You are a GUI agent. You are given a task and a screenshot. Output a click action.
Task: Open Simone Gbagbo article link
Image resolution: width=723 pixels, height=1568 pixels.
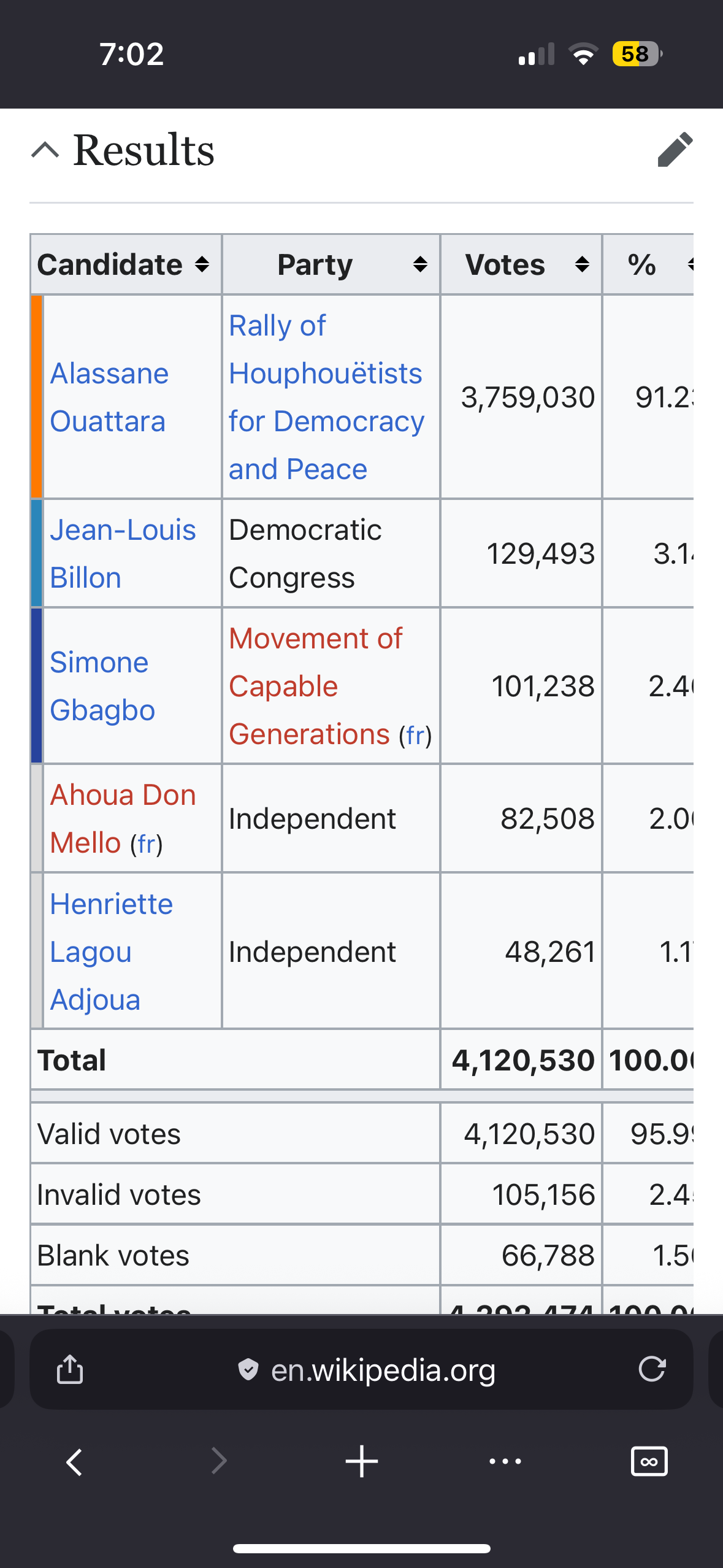pyautogui.click(x=102, y=686)
